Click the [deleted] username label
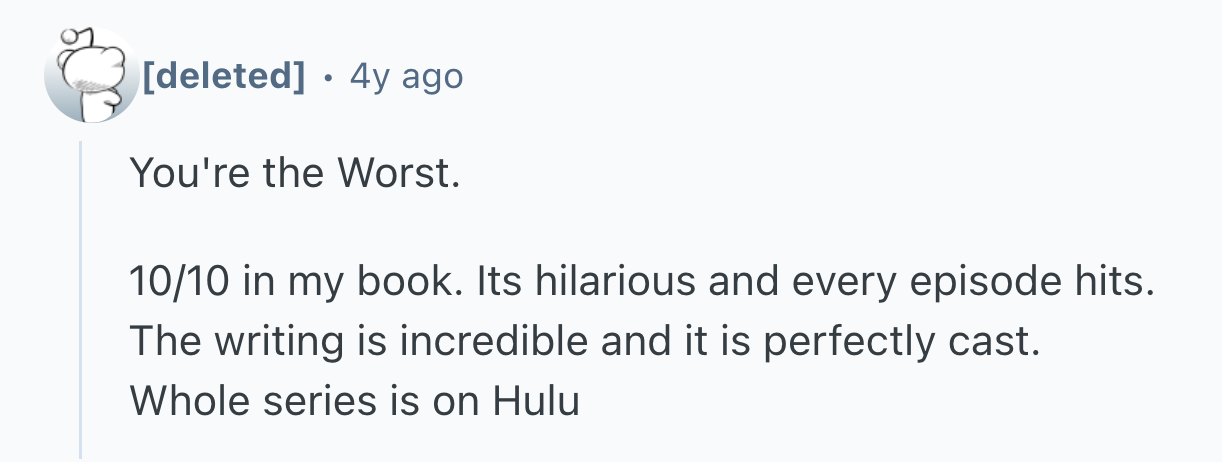 (x=224, y=76)
